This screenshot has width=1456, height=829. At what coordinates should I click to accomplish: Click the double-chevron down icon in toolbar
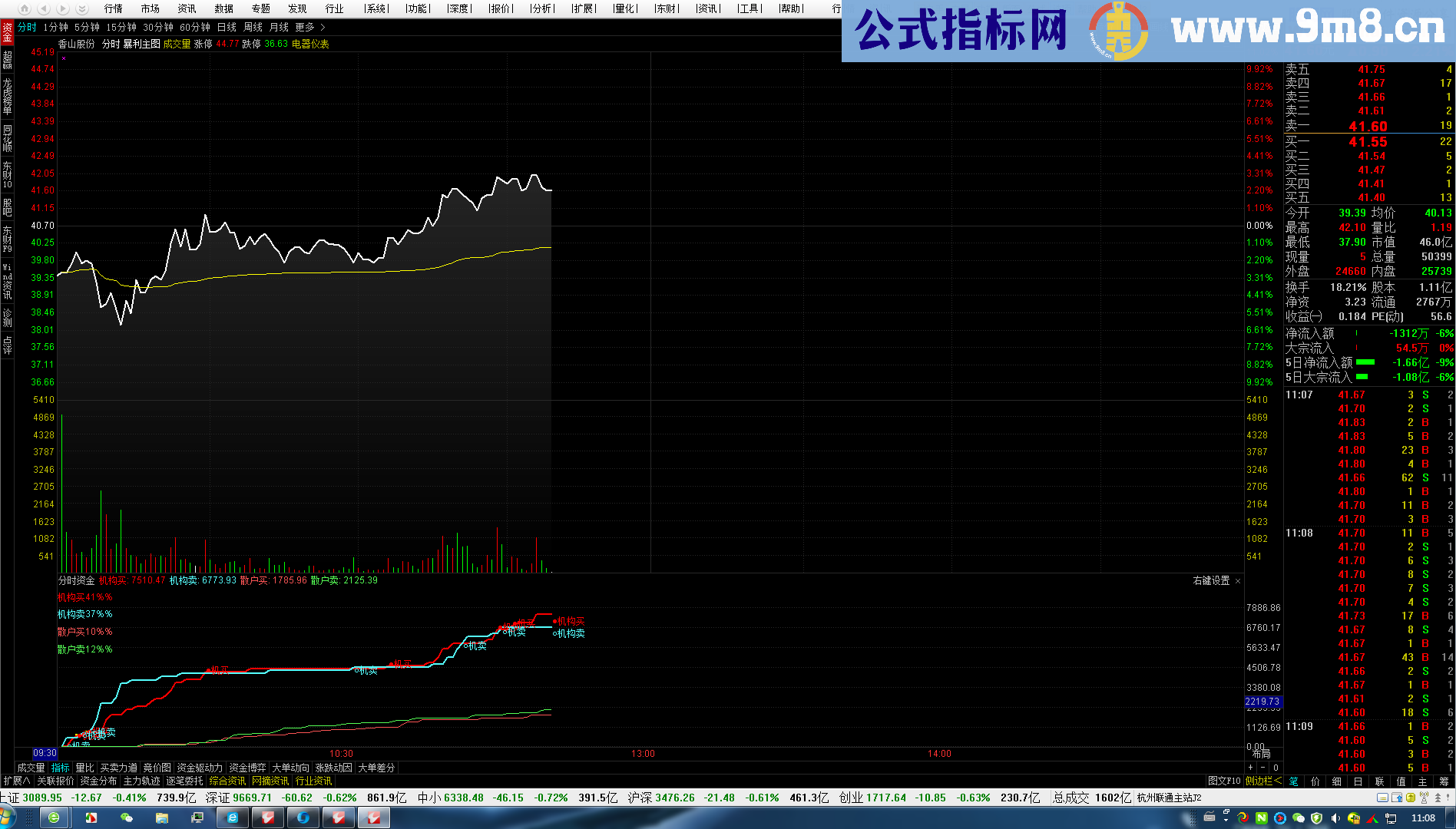[82, 8]
